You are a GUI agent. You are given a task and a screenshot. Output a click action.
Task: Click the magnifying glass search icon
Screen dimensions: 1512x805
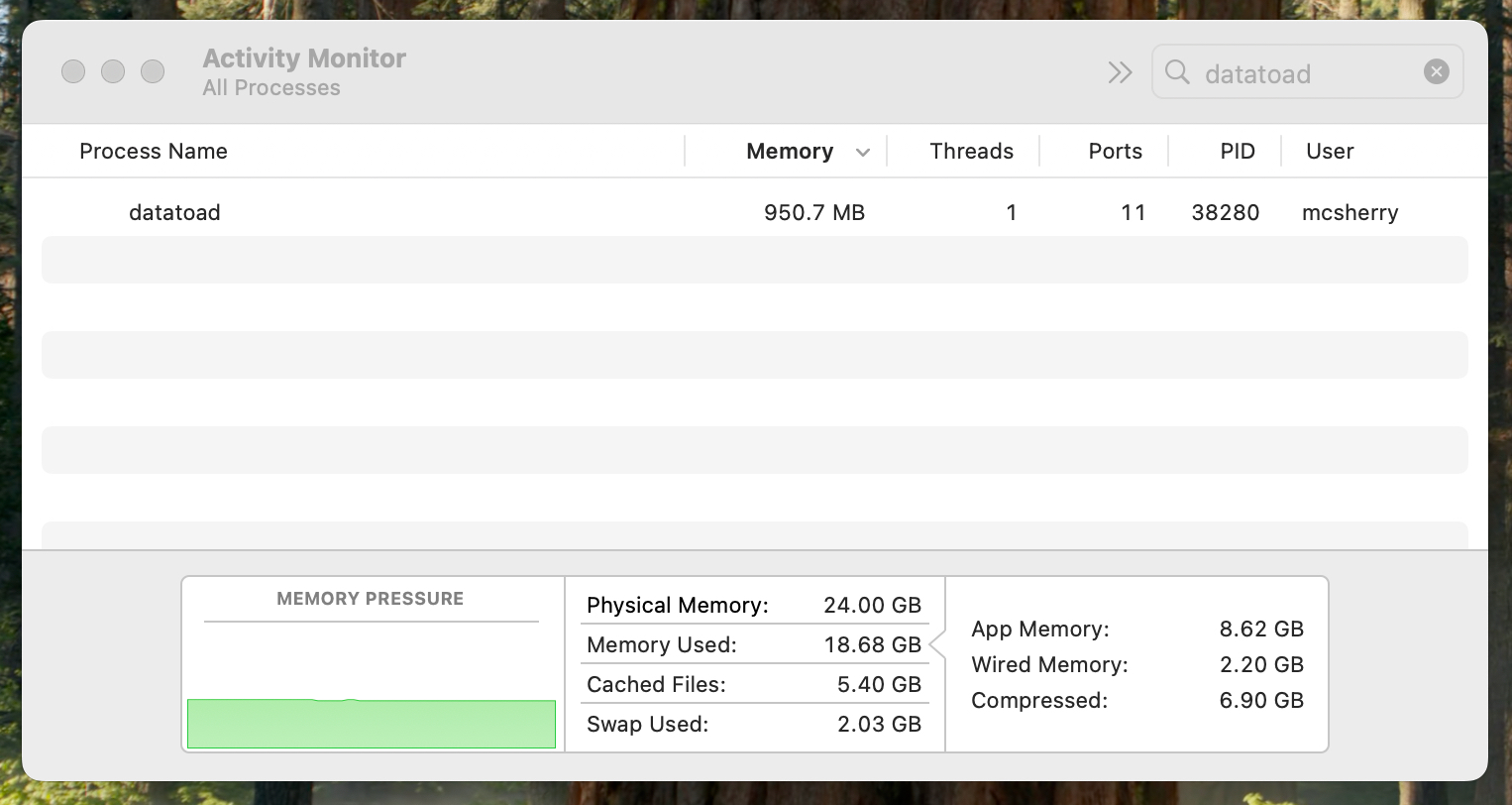1177,72
